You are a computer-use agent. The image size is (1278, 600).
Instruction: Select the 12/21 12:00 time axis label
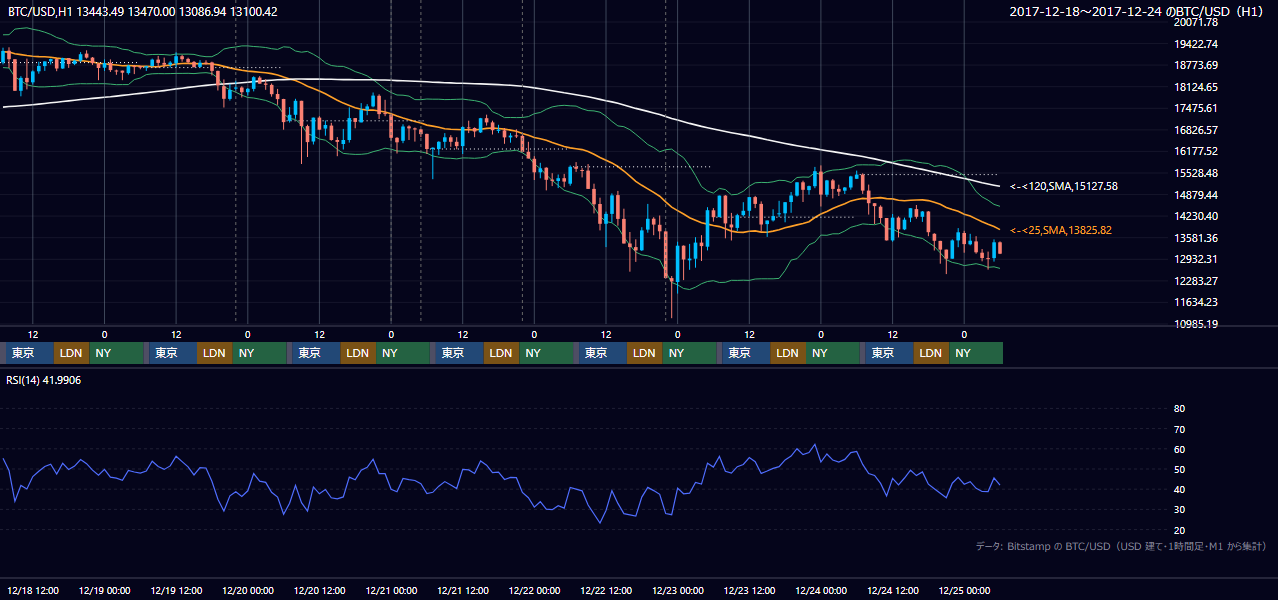coord(463,590)
